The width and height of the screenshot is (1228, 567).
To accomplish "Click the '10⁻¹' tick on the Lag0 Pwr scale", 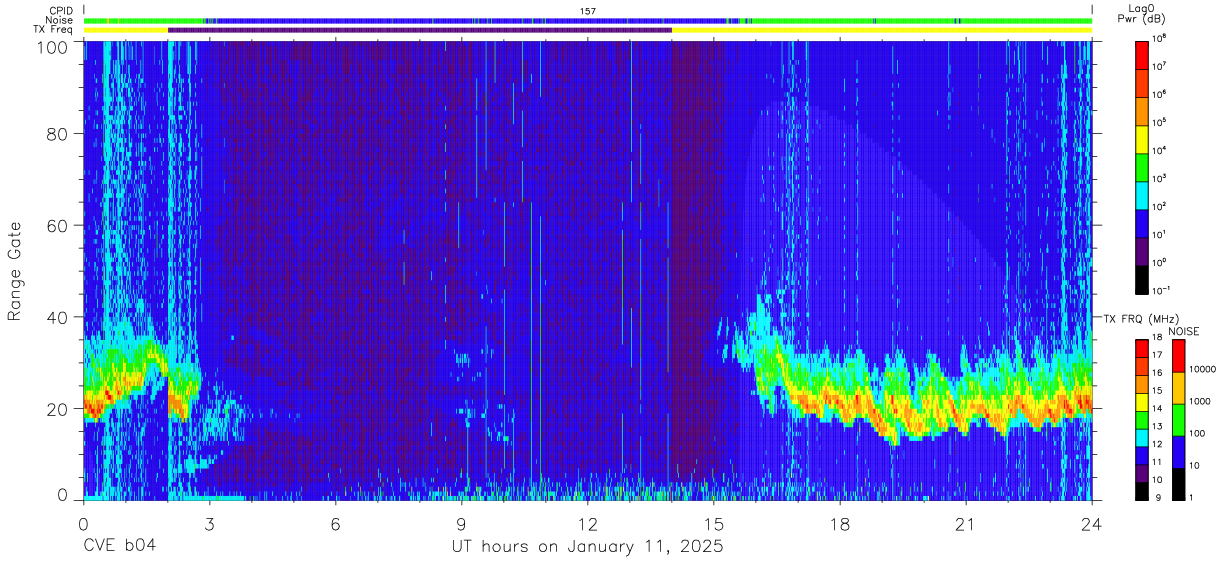I will (1161, 290).
